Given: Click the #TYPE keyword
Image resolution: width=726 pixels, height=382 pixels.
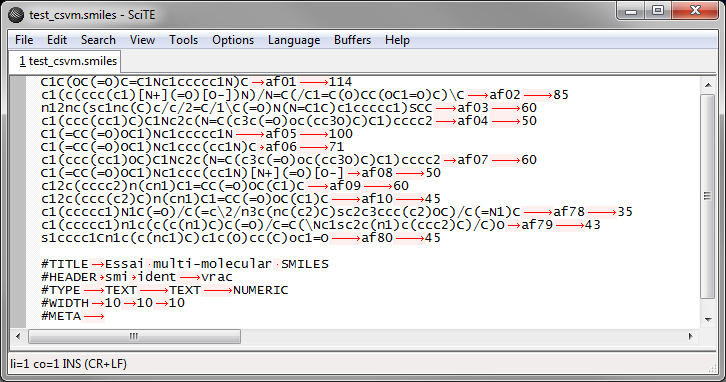Looking at the screenshot, I should [61, 290].
